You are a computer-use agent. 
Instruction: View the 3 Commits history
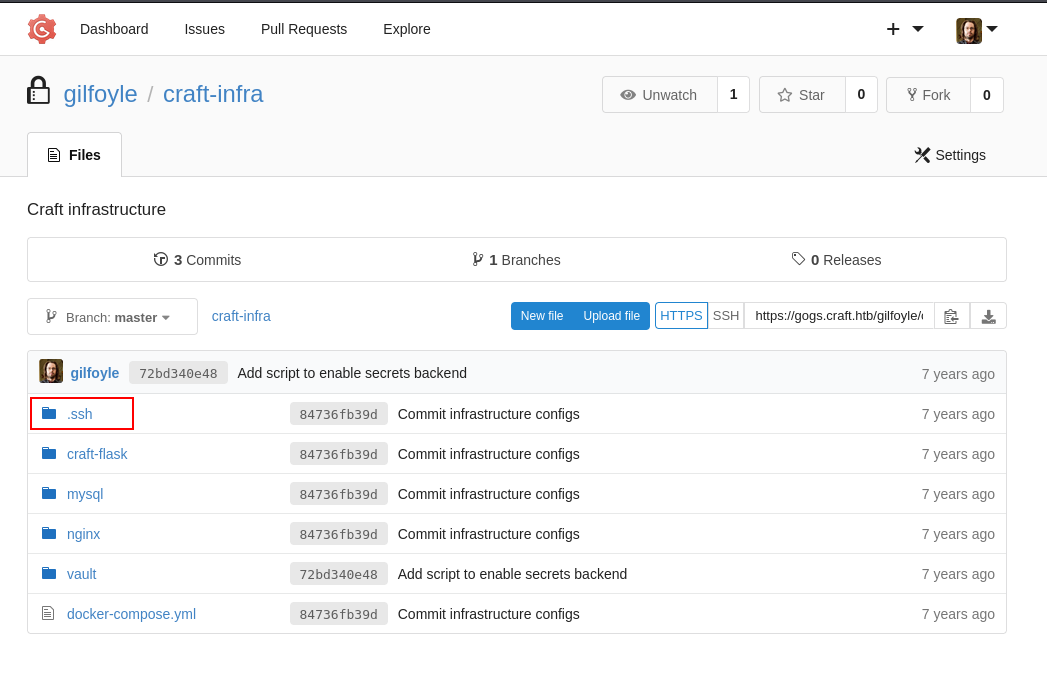point(197,260)
